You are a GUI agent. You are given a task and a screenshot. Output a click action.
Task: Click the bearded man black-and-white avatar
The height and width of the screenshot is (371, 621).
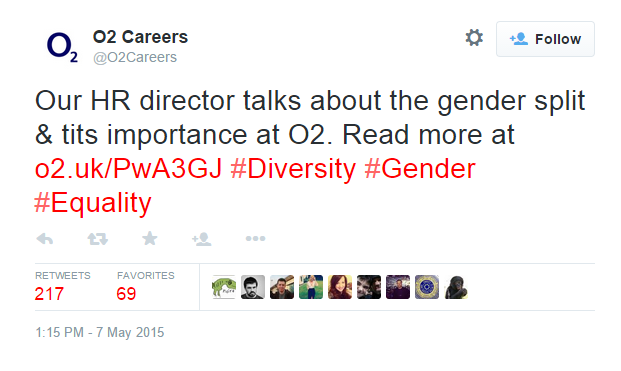253,287
